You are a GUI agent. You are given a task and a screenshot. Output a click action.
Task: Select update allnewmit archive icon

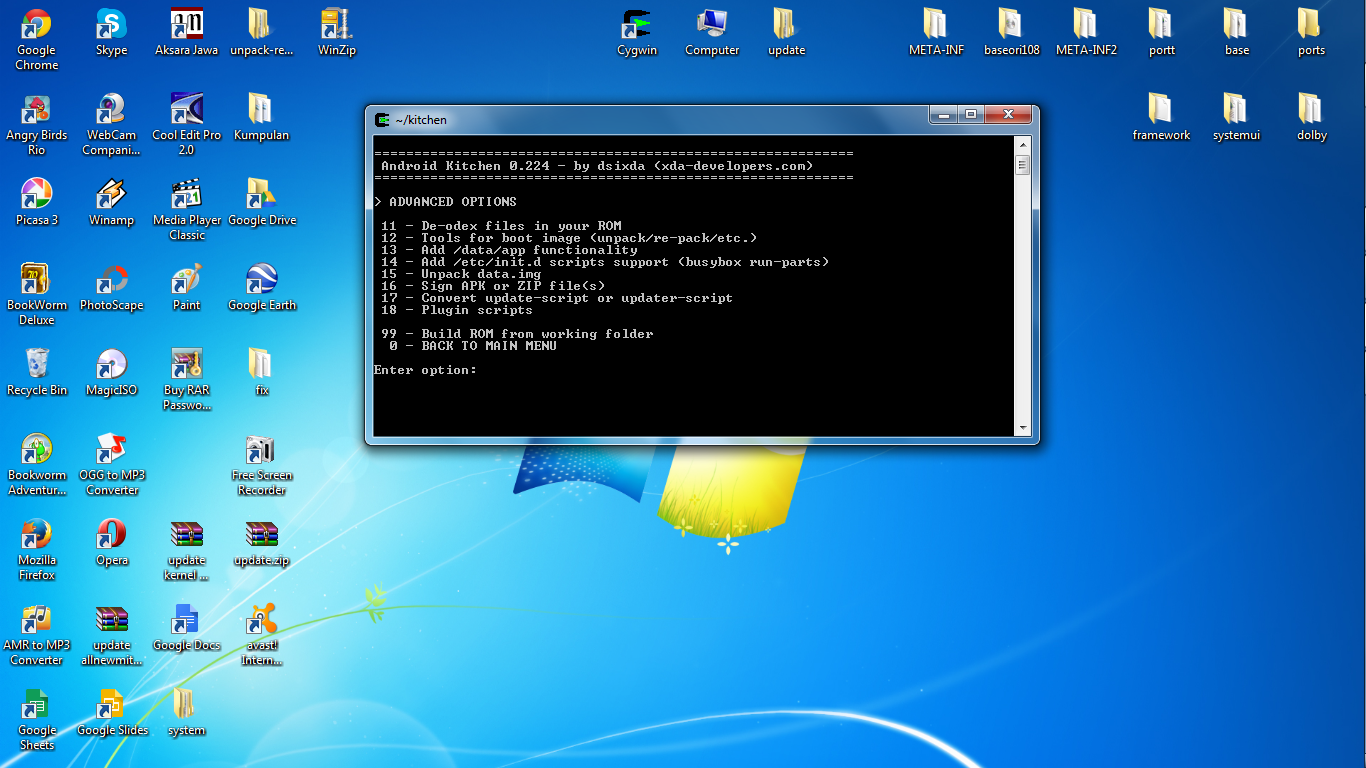point(112,634)
